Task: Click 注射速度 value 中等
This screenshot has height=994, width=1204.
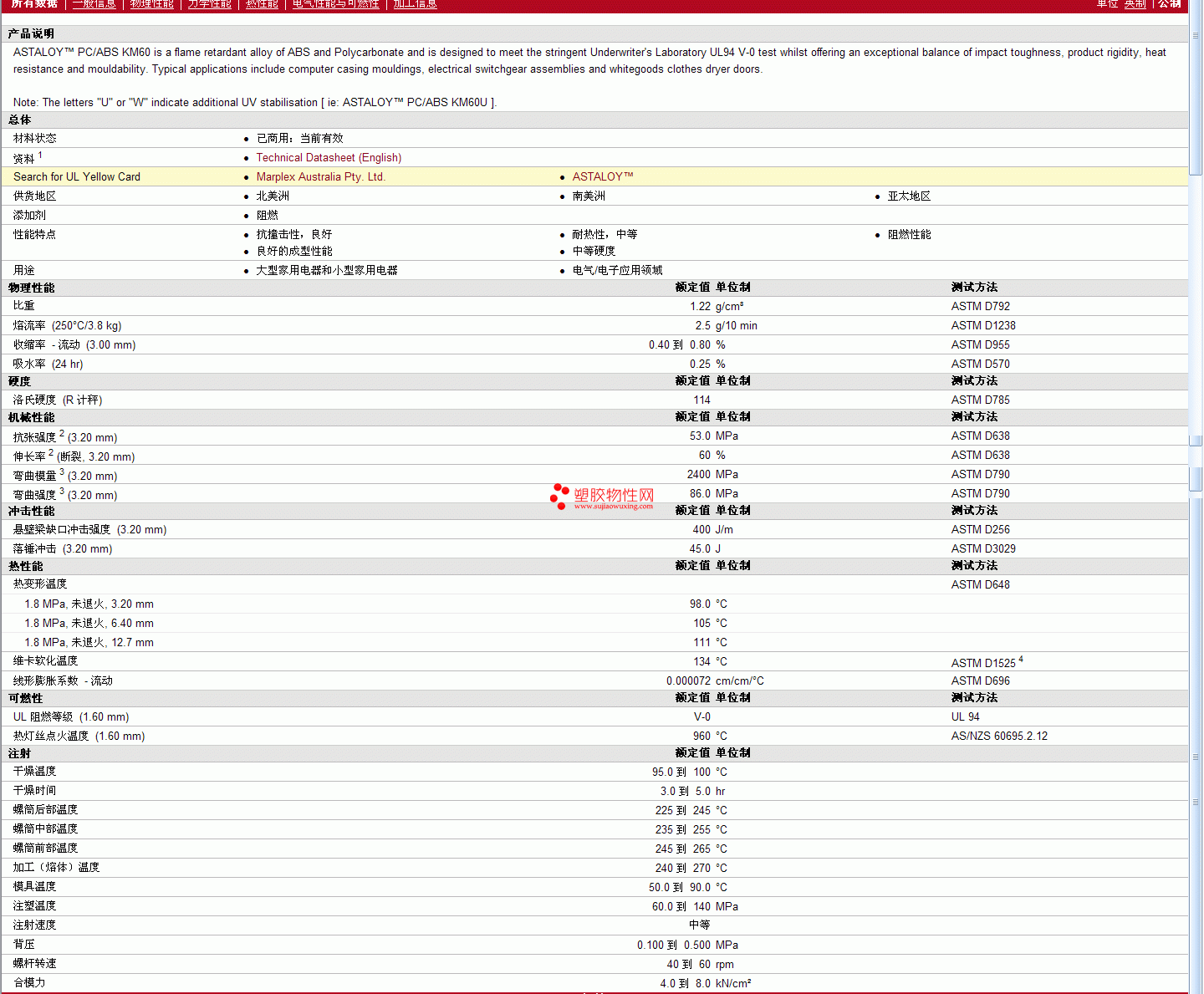Action: coord(700,925)
